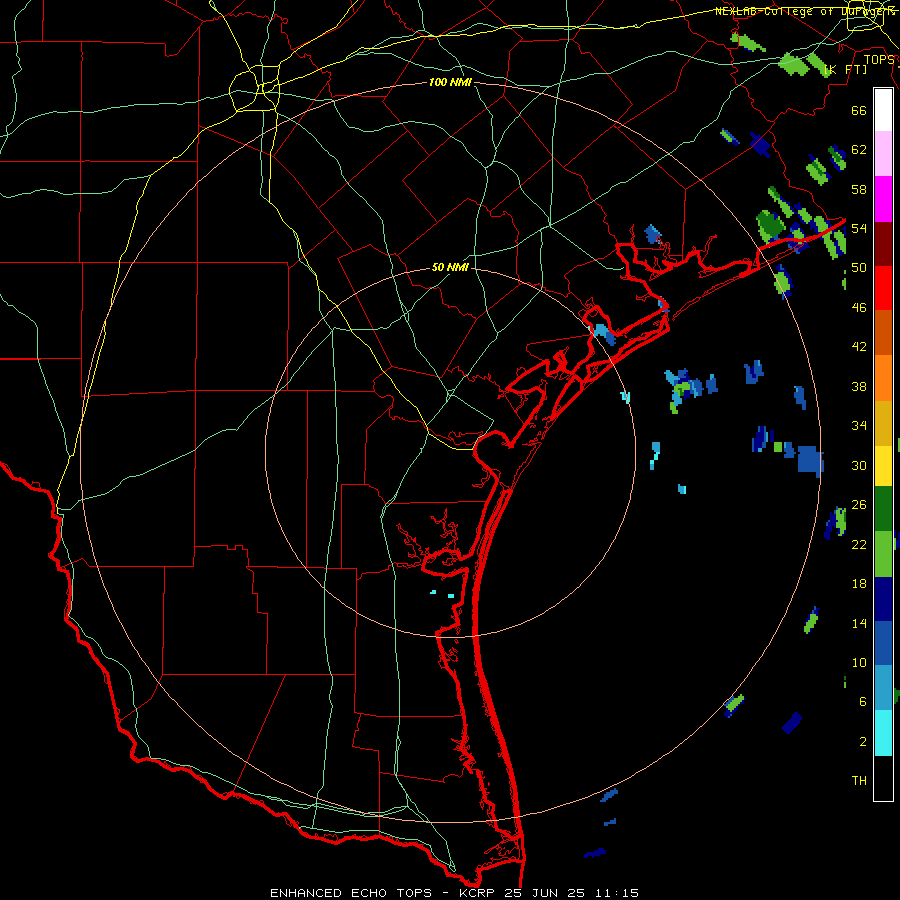Click the "26" legend value
The height and width of the screenshot is (900, 900).
pyautogui.click(x=859, y=505)
